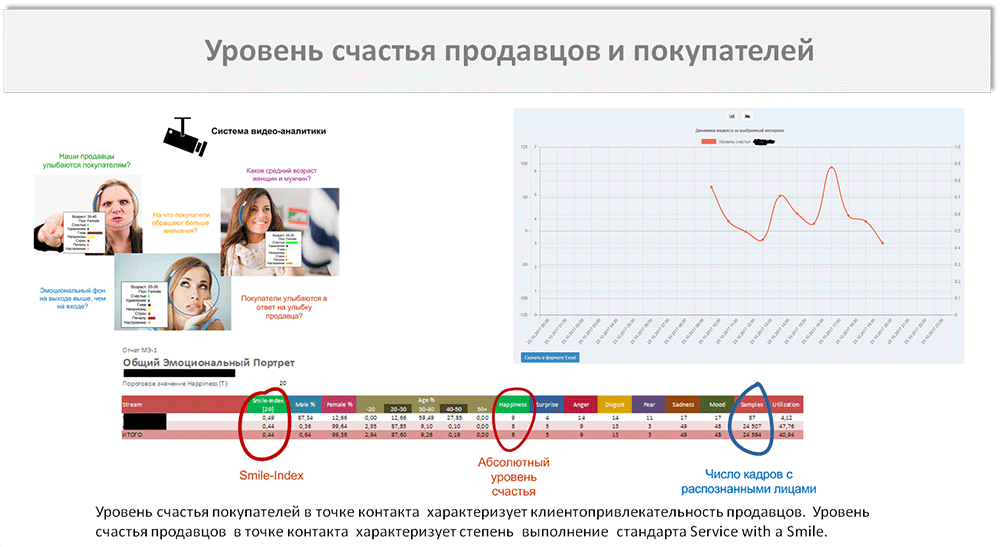
Task: Click the Happiness column header
Action: click(x=512, y=405)
